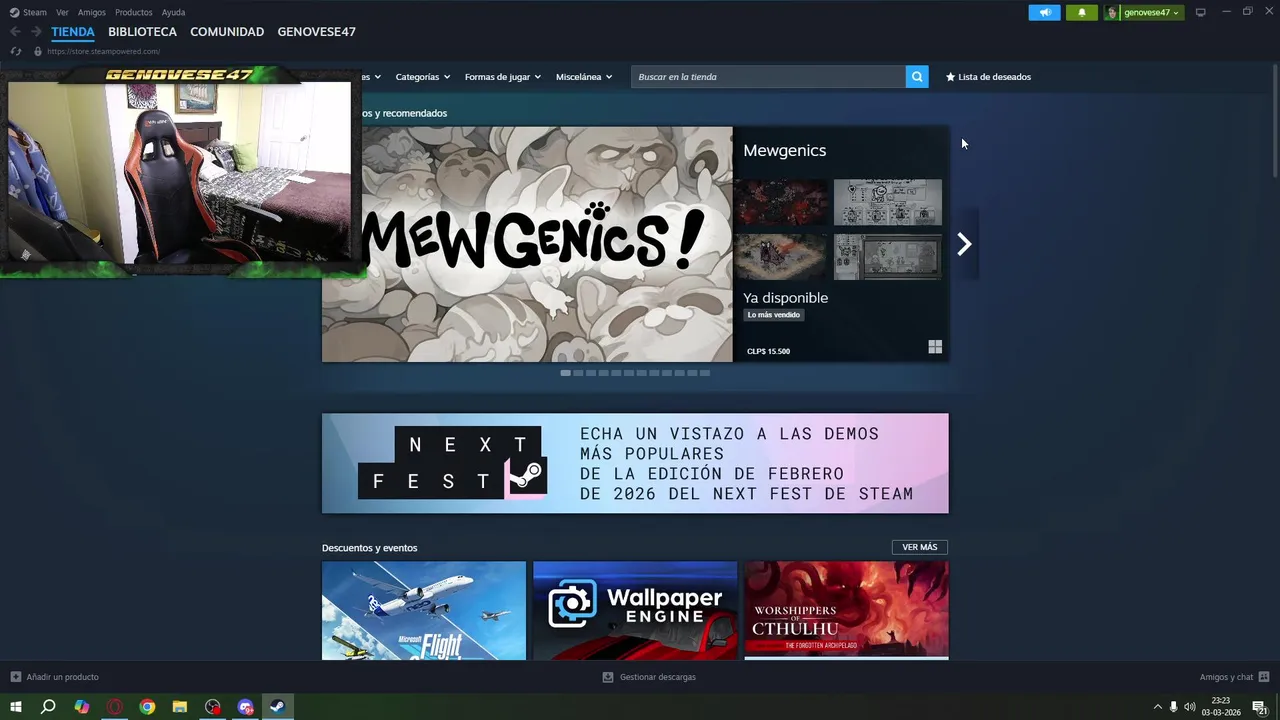Viewport: 1280px width, 720px height.
Task: Click the Windows platform icon on Mewgenics
Action: (x=935, y=347)
